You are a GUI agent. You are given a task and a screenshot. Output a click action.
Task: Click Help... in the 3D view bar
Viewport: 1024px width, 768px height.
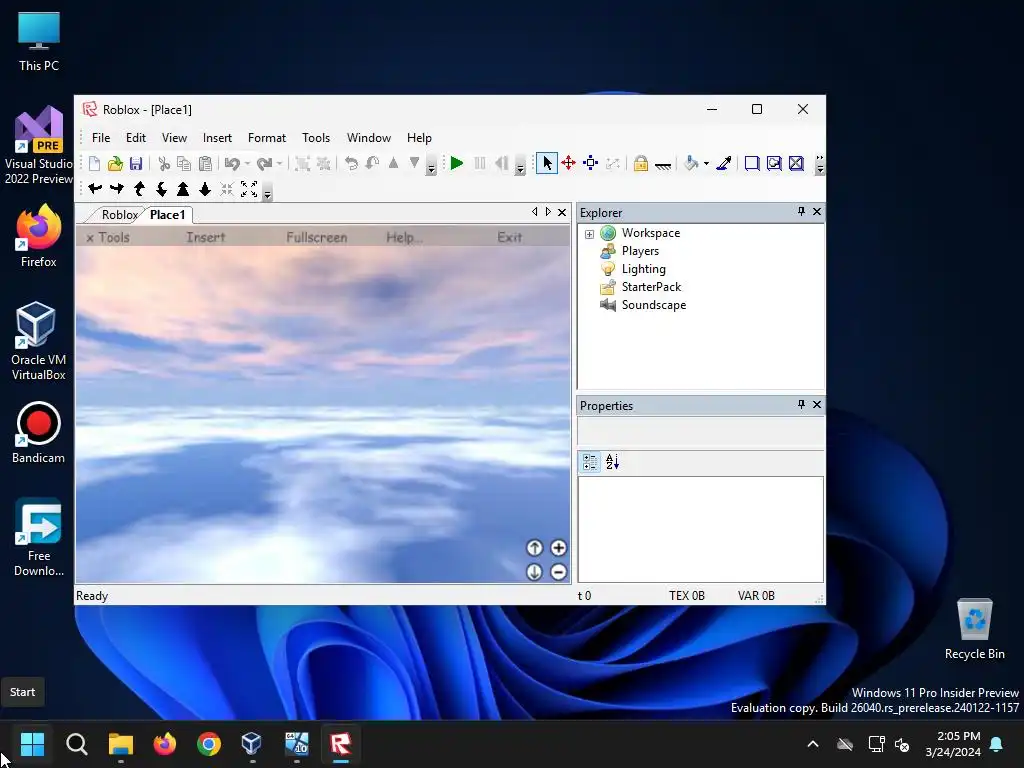pos(404,238)
